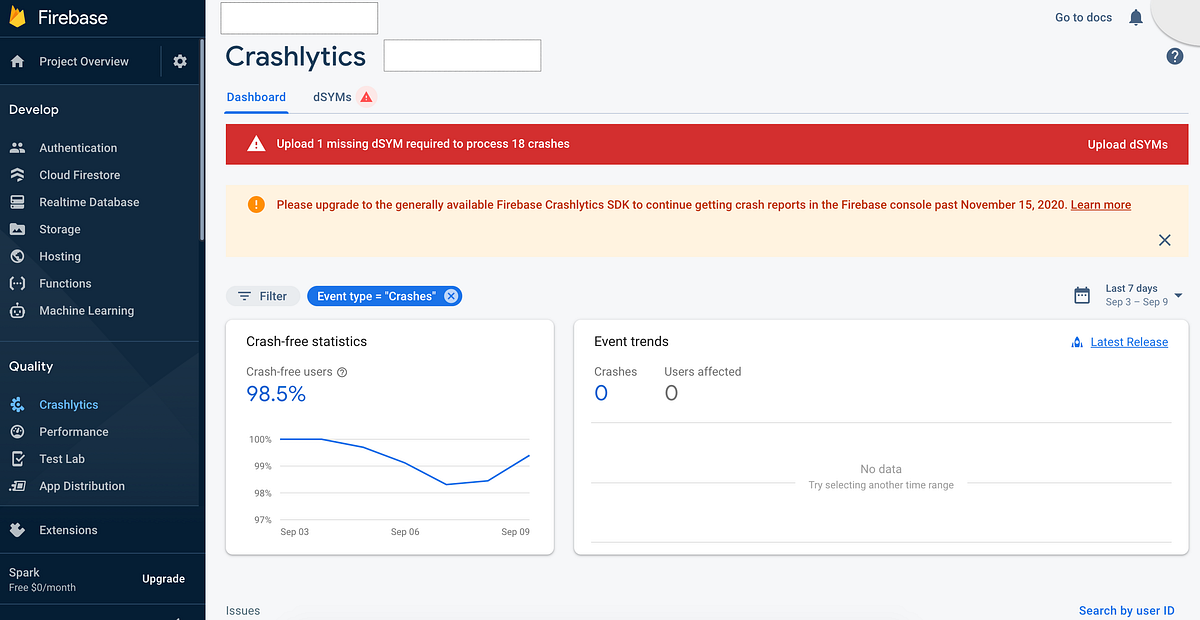The height and width of the screenshot is (620, 1200).
Task: Click the sidebar vertical scrollbar
Action: coord(202,140)
